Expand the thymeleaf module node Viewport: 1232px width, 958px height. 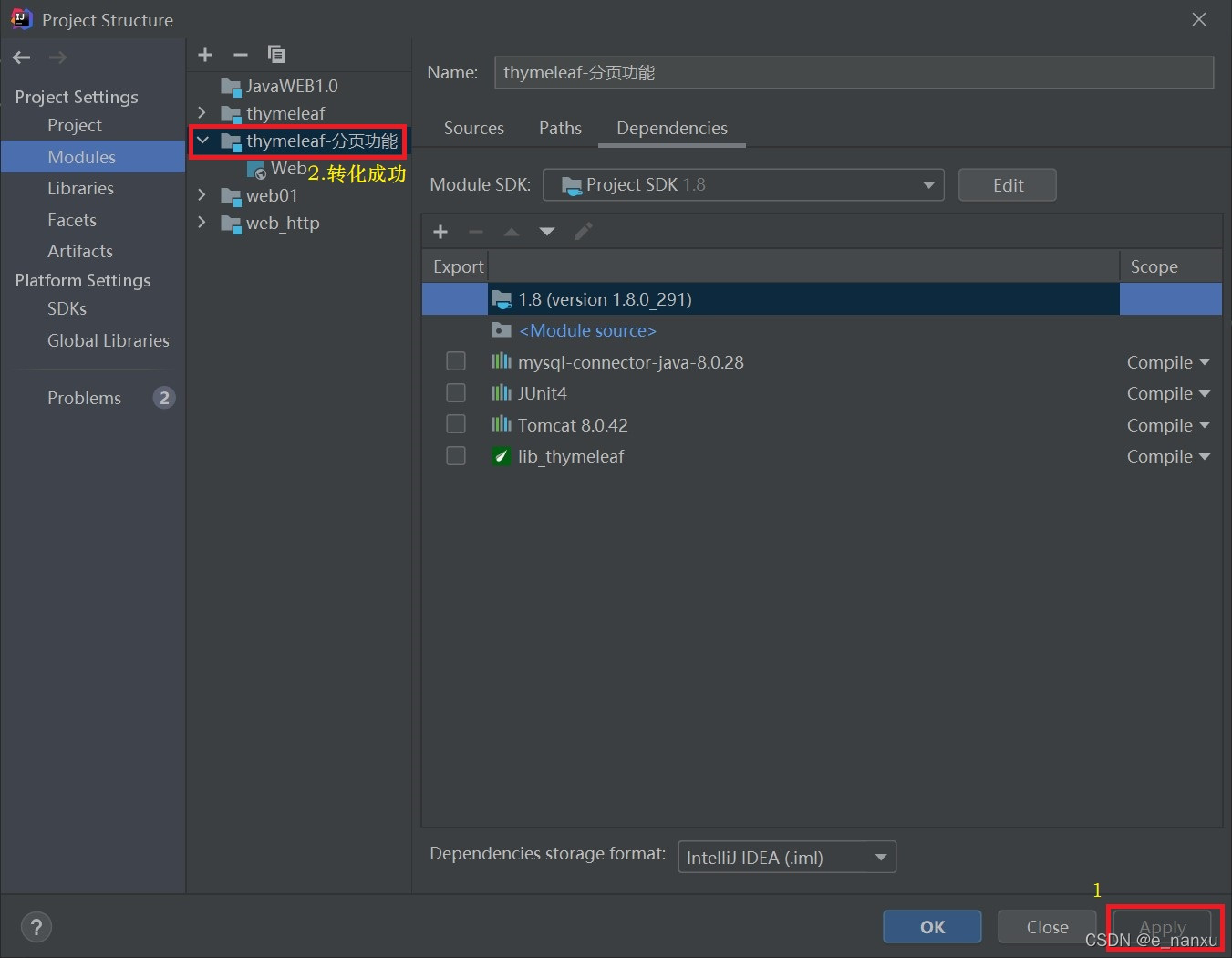pos(202,113)
